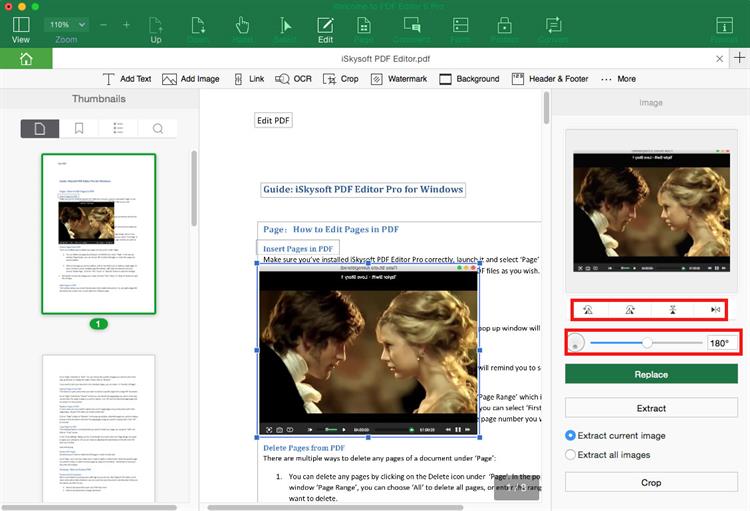Switch to search tab in sidebar
Image resolution: width=750 pixels, height=511 pixels.
point(157,129)
